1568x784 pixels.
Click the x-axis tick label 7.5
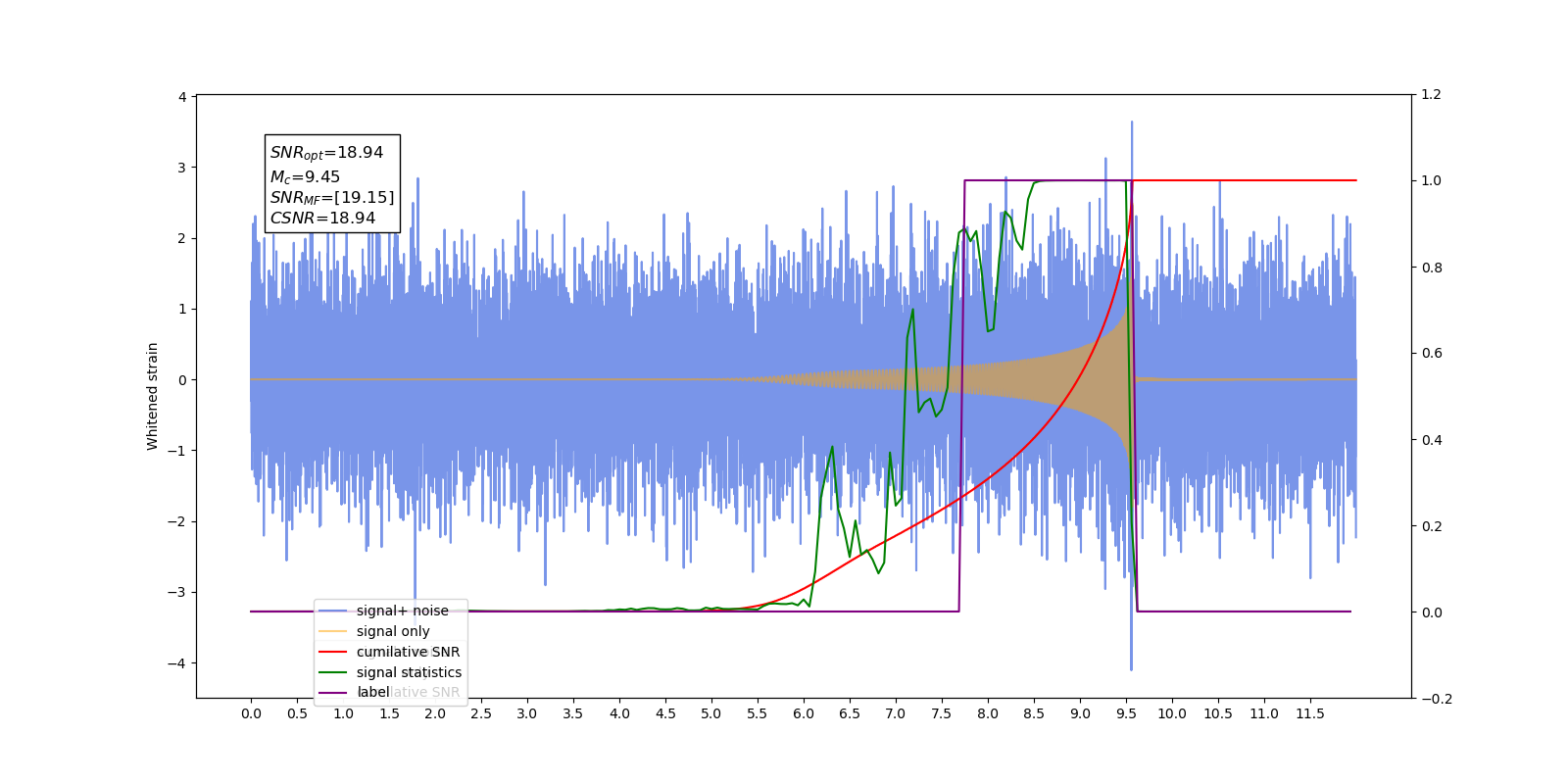pos(942,713)
